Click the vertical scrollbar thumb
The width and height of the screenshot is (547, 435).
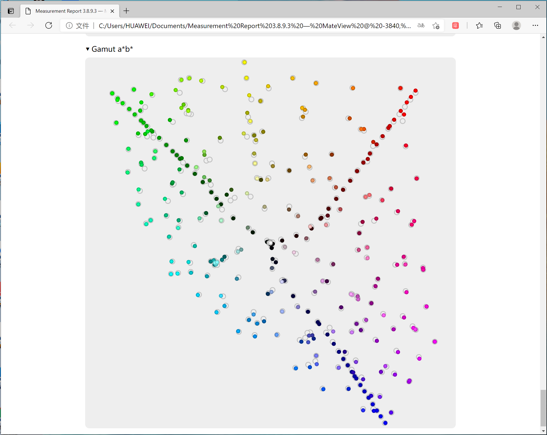[x=543, y=406]
